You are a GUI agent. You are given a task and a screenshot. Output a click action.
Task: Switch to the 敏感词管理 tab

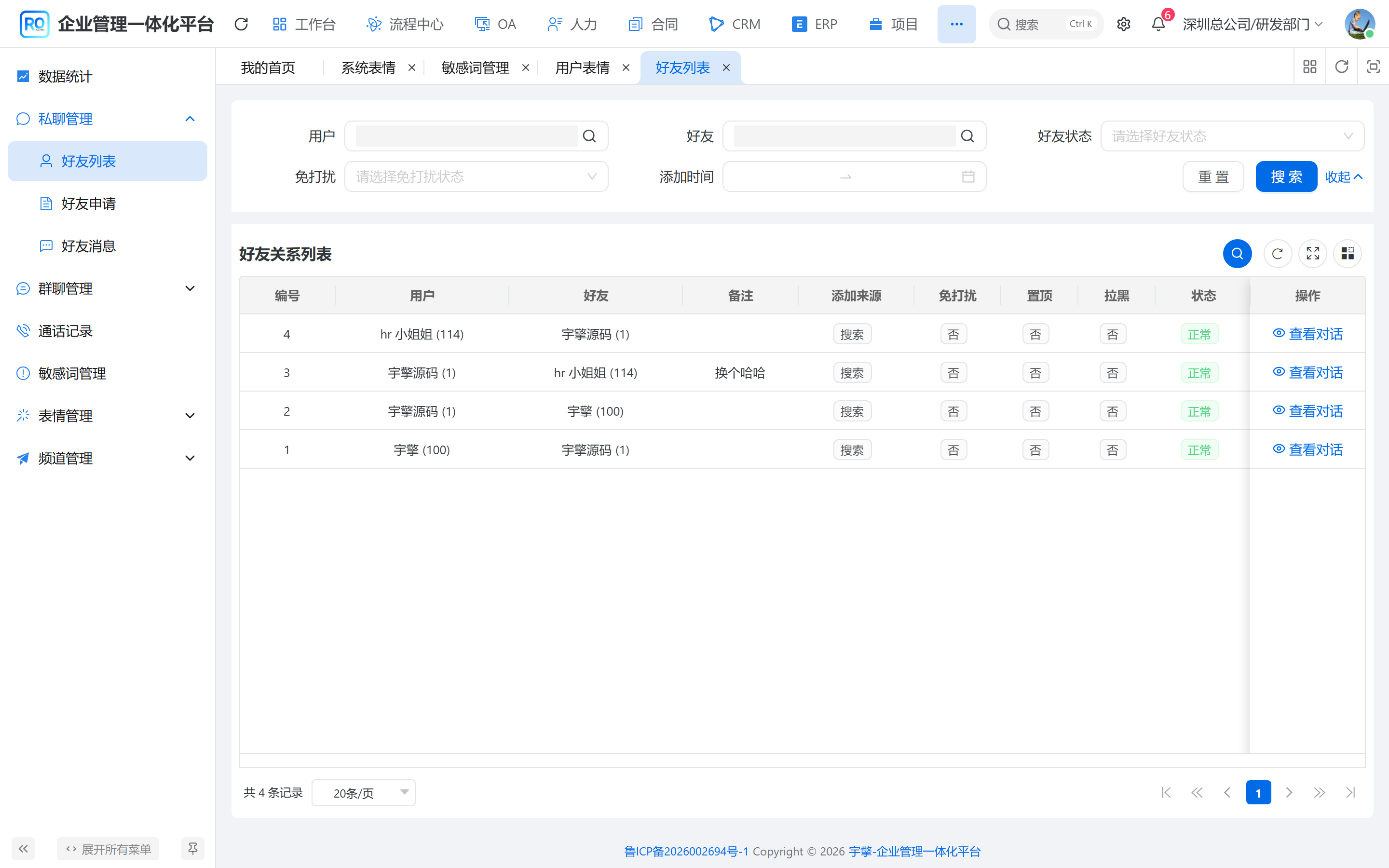(475, 68)
